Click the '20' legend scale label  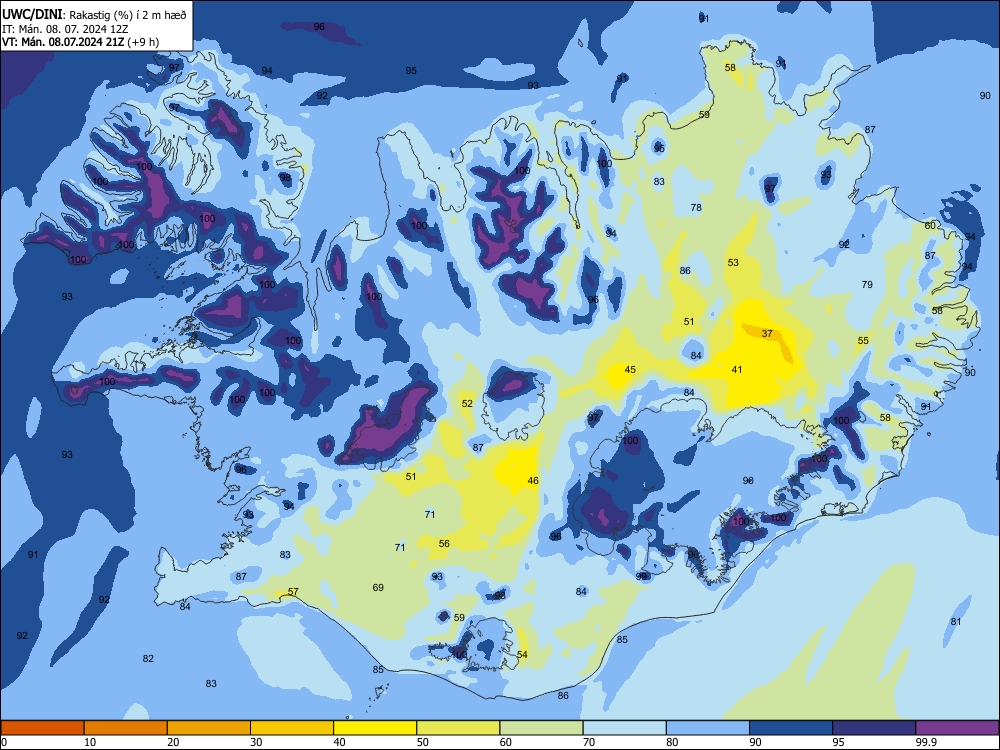point(173,742)
